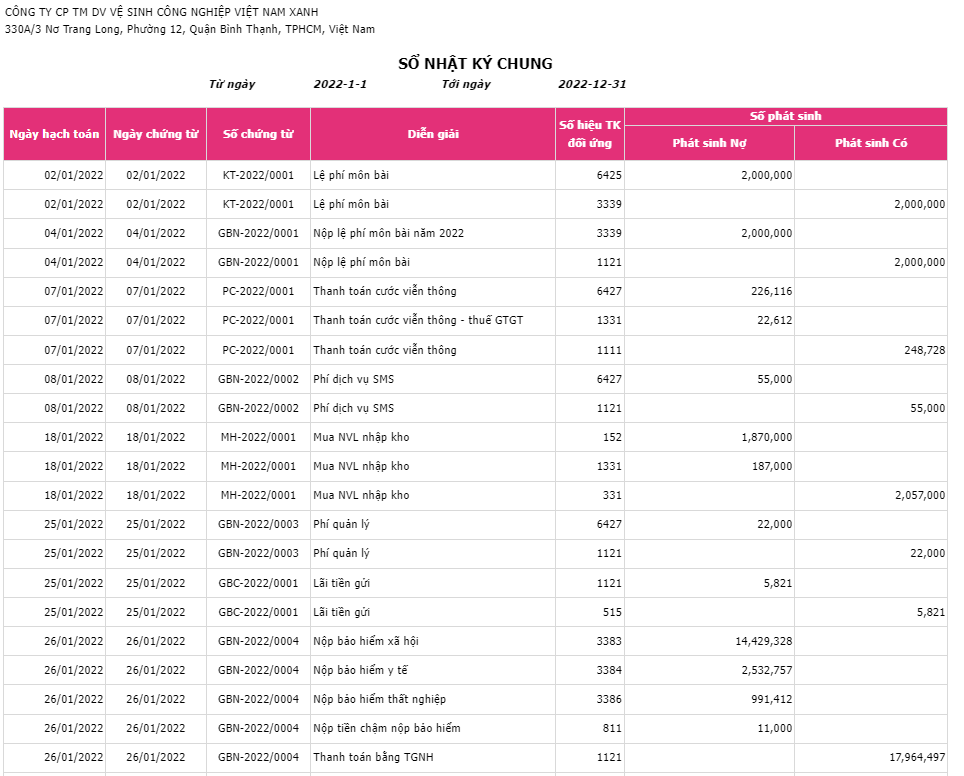The width and height of the screenshot is (964, 776).
Task: Select the report title 'SỔ NHẬT KÝ CHUNG'
Action: coord(475,64)
